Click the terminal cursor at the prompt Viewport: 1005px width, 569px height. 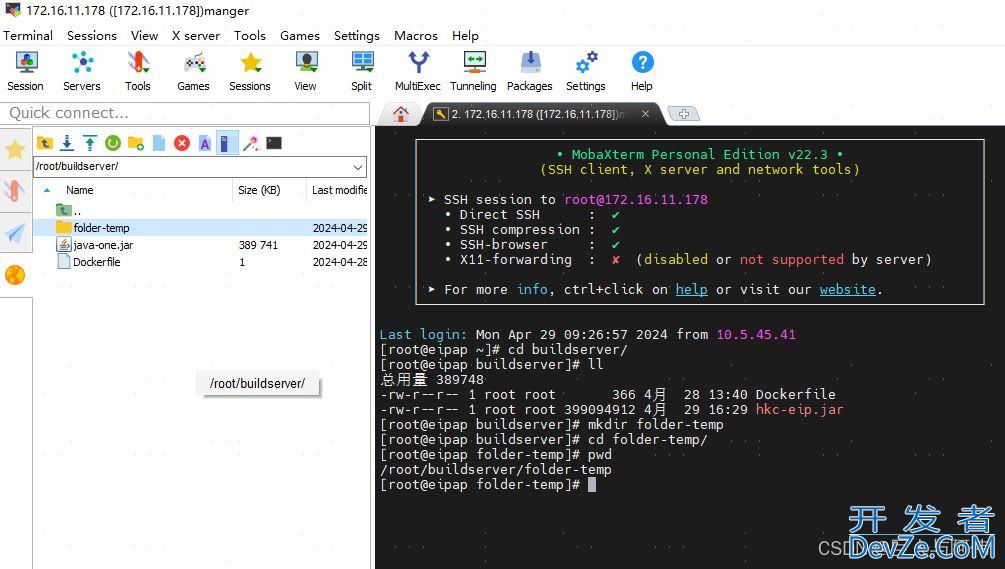click(x=592, y=485)
